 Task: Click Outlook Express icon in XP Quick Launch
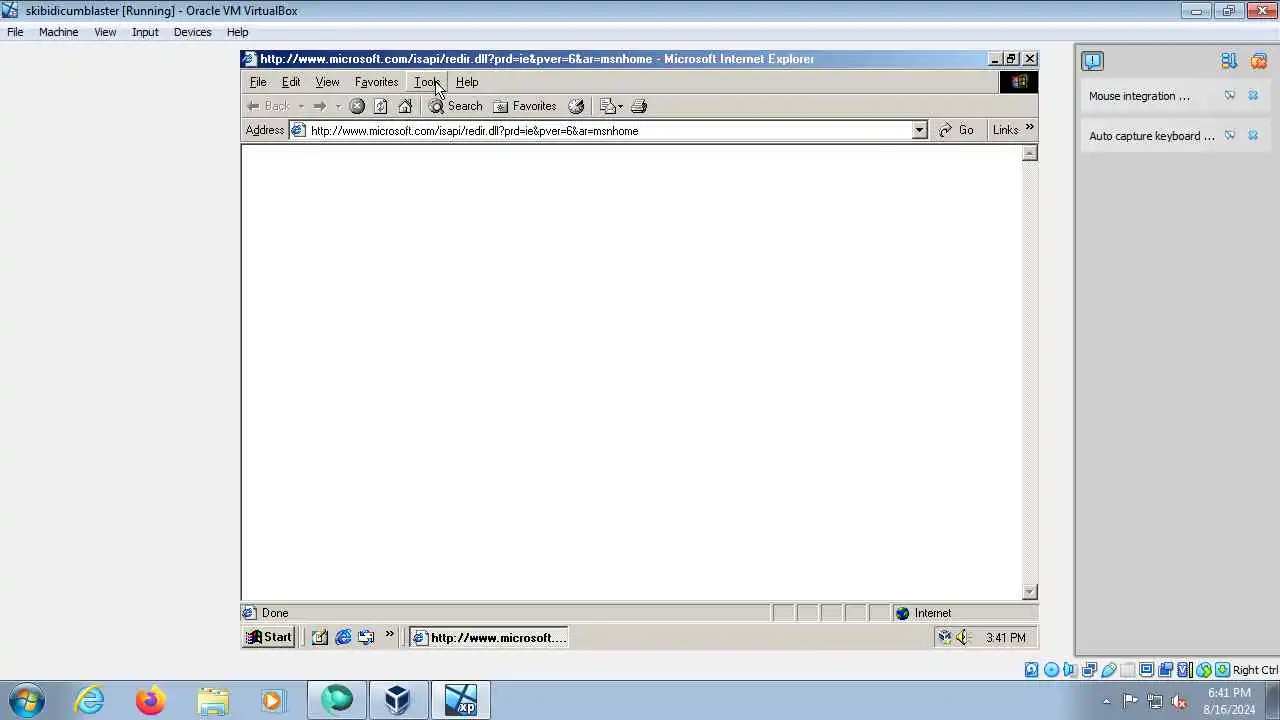tap(366, 637)
